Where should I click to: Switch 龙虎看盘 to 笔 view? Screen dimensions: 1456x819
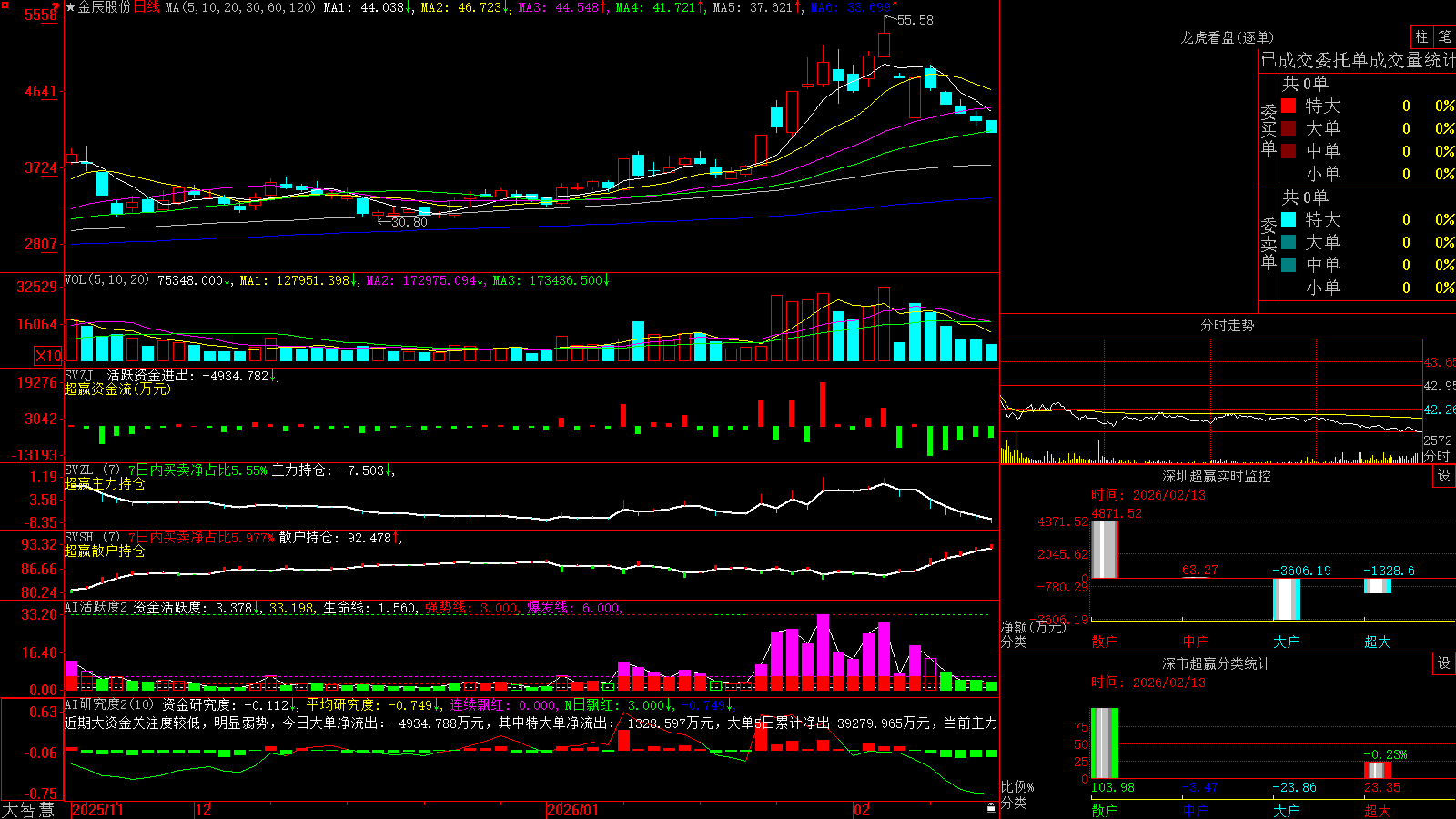[1444, 36]
